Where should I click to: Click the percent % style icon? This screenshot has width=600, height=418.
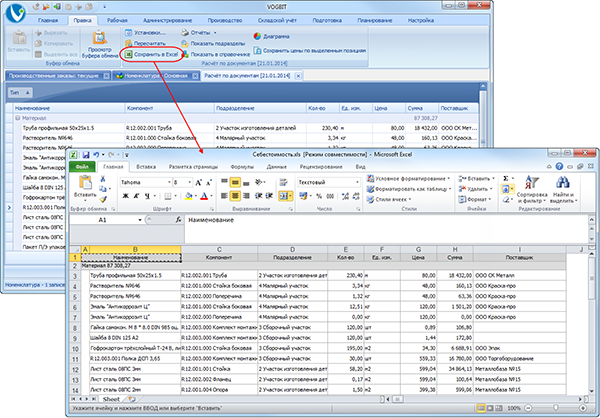point(319,196)
